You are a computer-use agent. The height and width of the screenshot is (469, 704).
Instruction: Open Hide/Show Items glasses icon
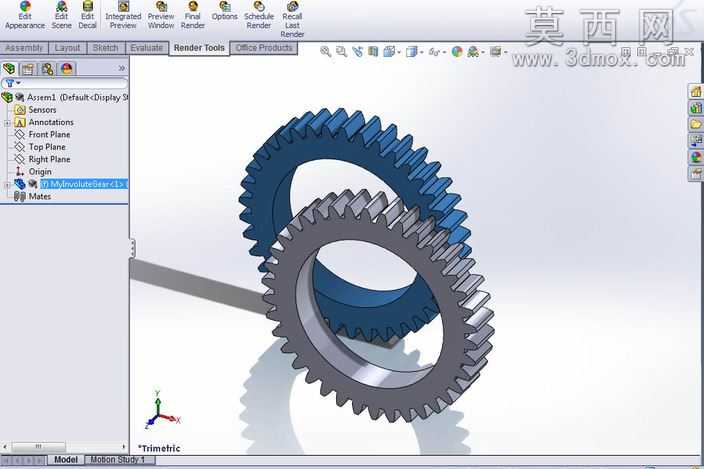click(434, 52)
